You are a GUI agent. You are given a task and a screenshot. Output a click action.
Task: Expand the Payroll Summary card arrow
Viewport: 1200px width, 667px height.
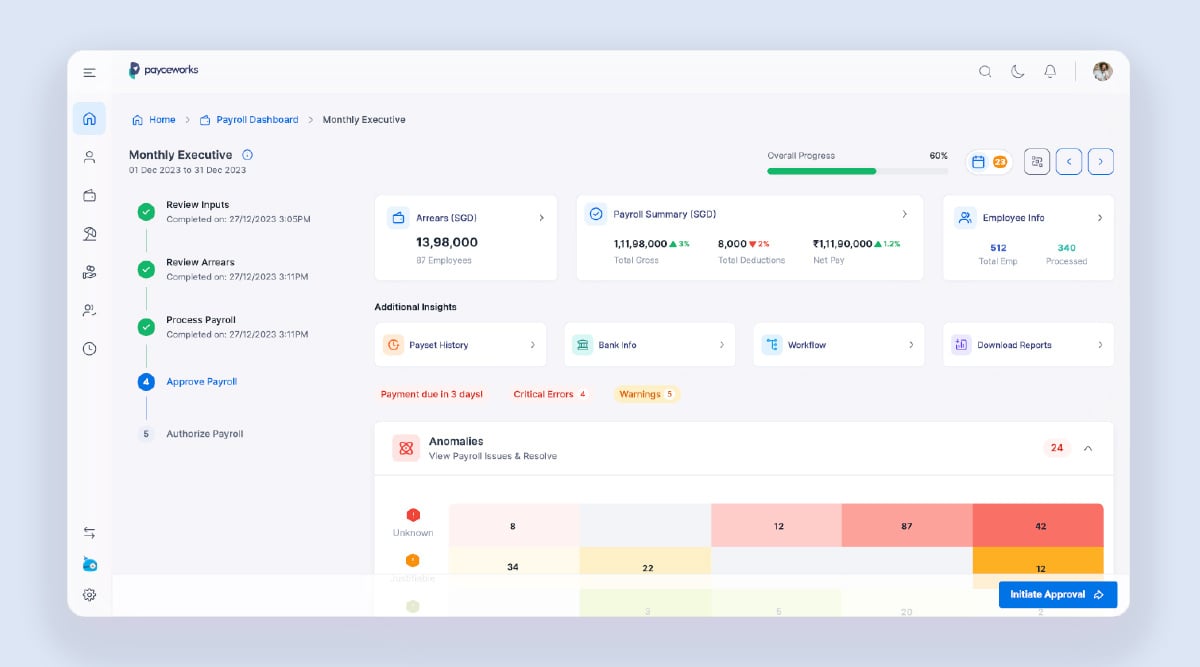tap(904, 214)
